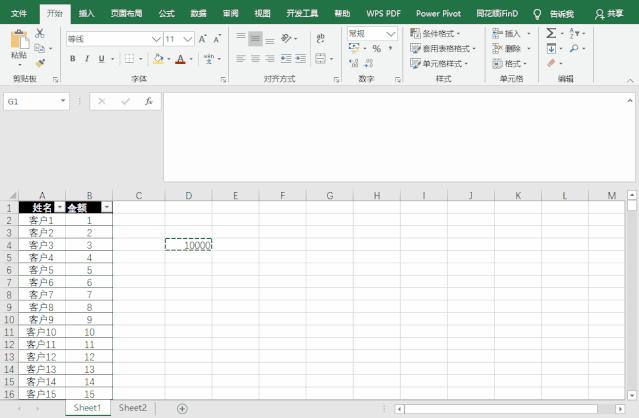
Task: Apply the fill color bucket
Action: [x=158, y=59]
